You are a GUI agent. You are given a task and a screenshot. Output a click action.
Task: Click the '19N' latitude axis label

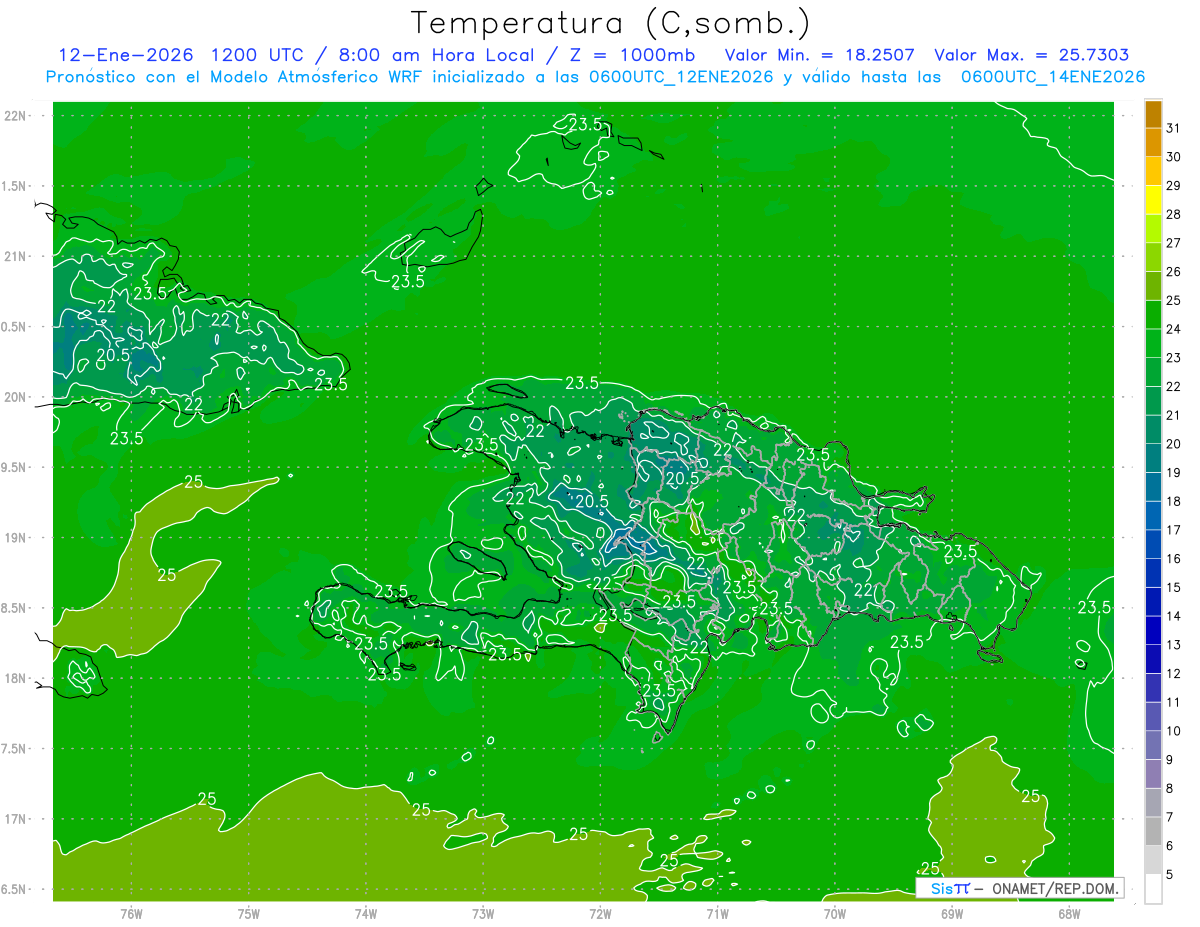tap(15, 538)
